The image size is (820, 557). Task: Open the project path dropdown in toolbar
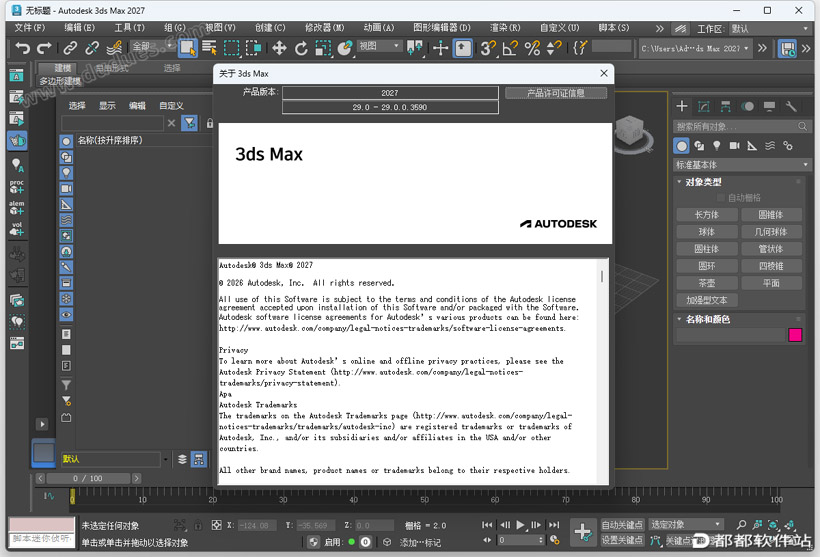coord(695,48)
